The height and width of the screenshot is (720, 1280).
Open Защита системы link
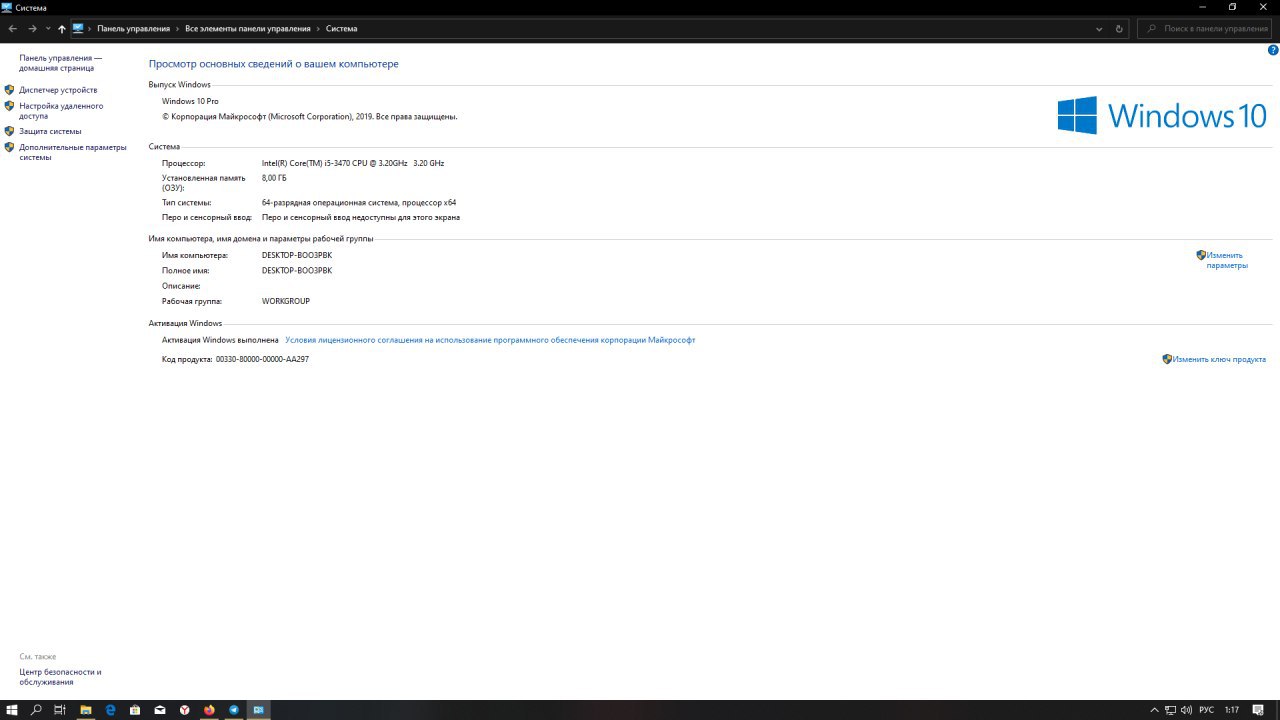click(x=50, y=131)
